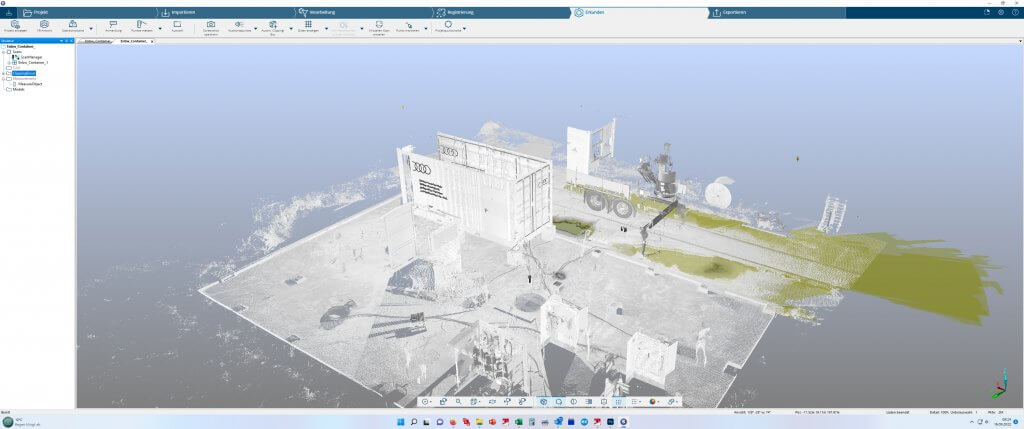Select the Models folder in tree

[x=17, y=89]
